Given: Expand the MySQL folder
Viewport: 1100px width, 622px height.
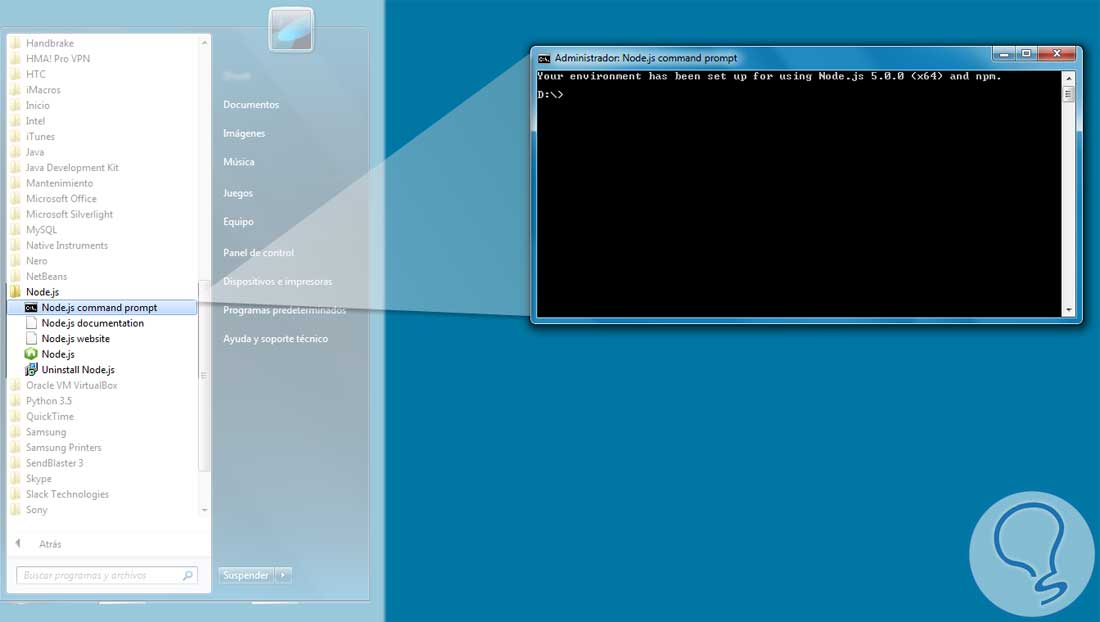Looking at the screenshot, I should pos(41,230).
